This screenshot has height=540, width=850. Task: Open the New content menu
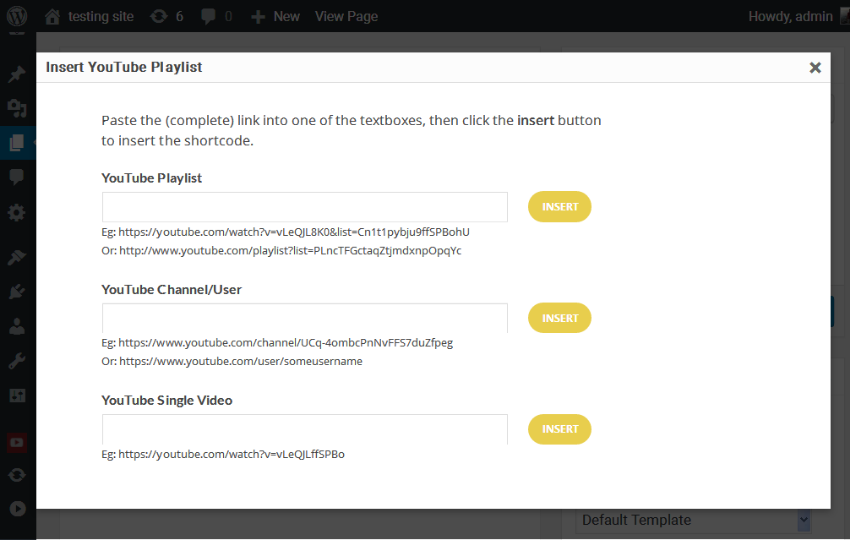(275, 16)
